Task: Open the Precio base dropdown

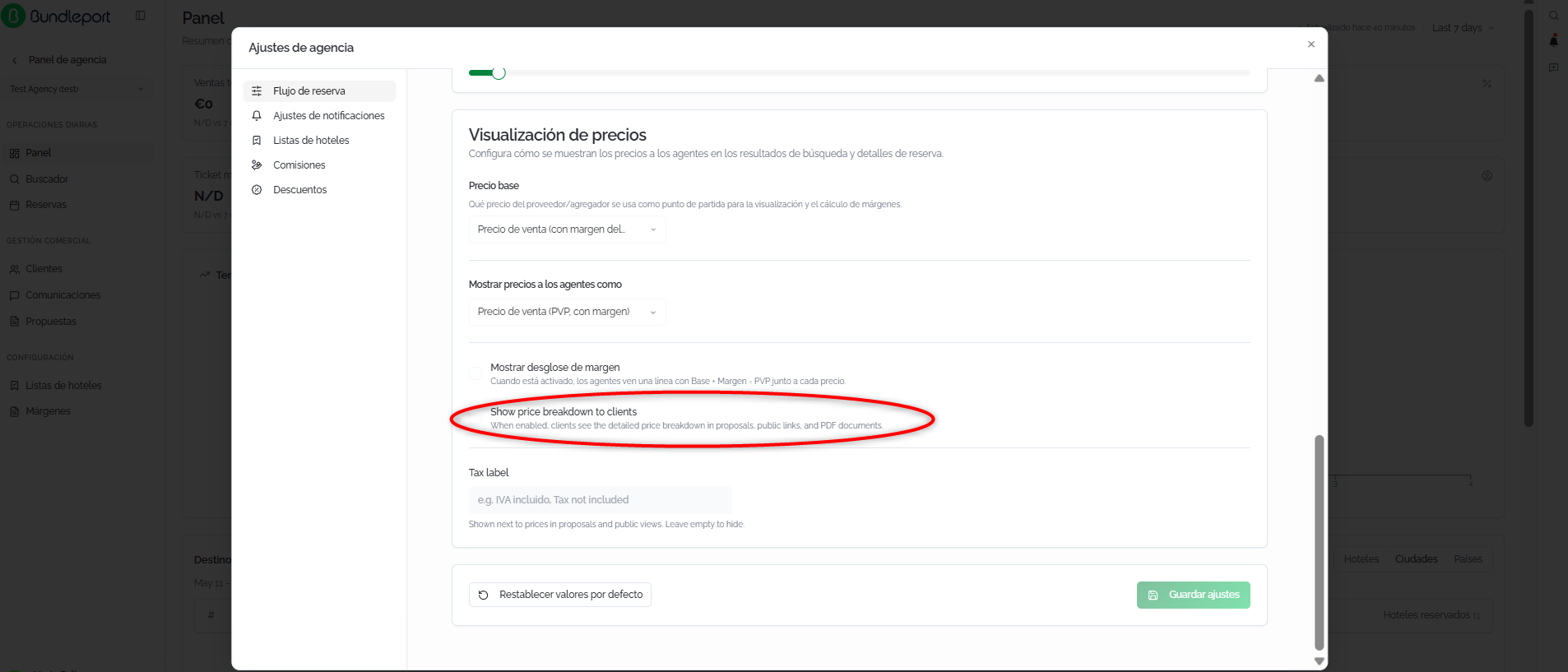Action: click(x=567, y=229)
